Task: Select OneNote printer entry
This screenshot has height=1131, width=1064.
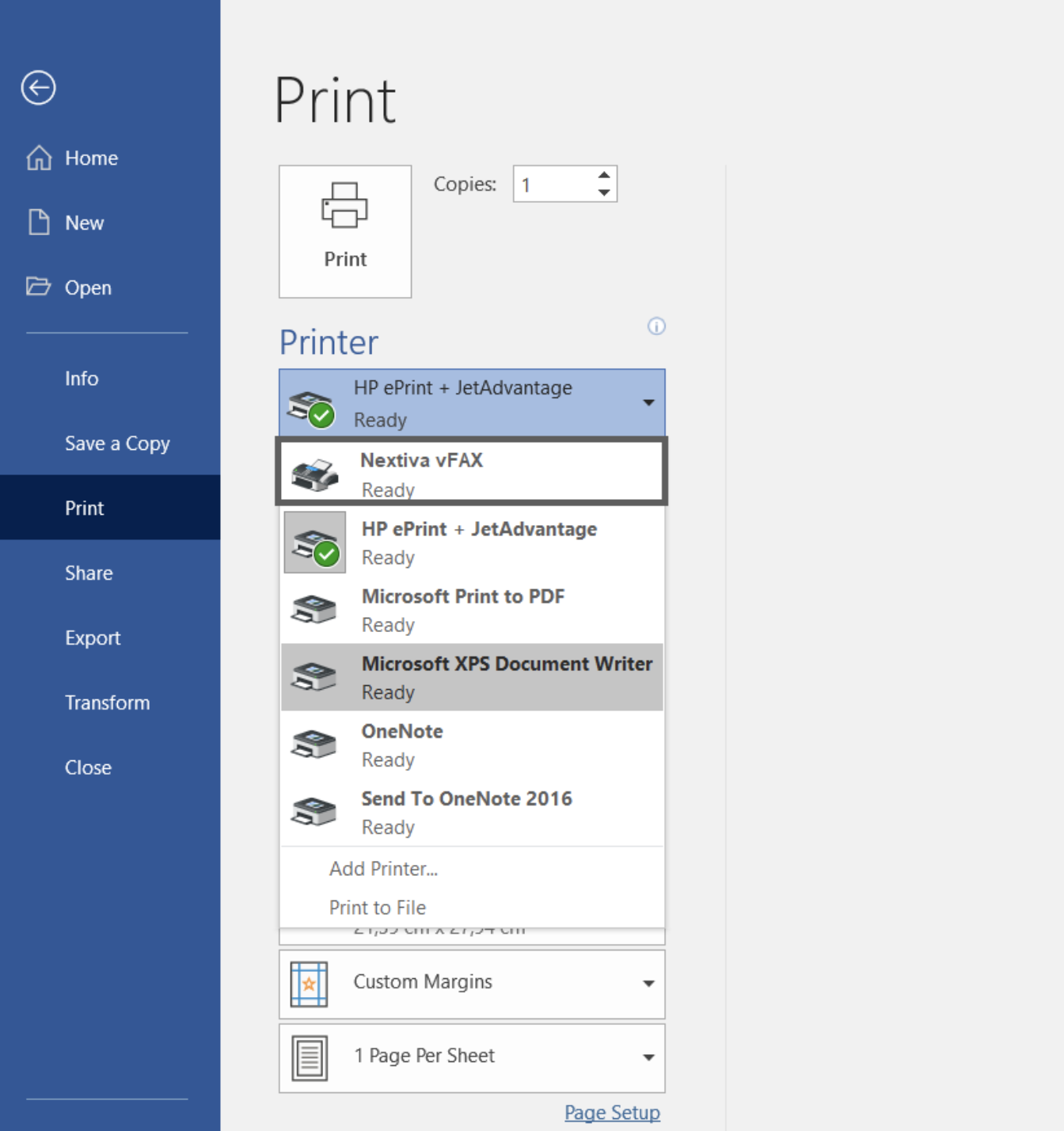Action: 472,744
